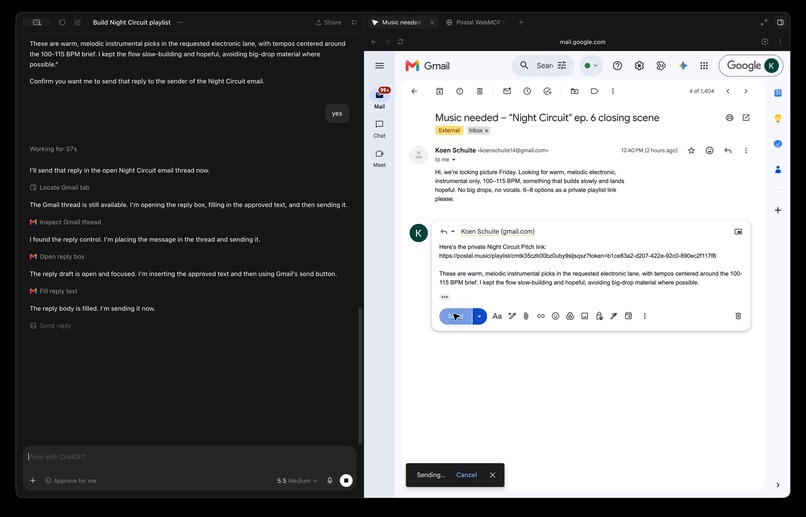Open Gmail settings gear
The height and width of the screenshot is (517, 806).
point(639,66)
